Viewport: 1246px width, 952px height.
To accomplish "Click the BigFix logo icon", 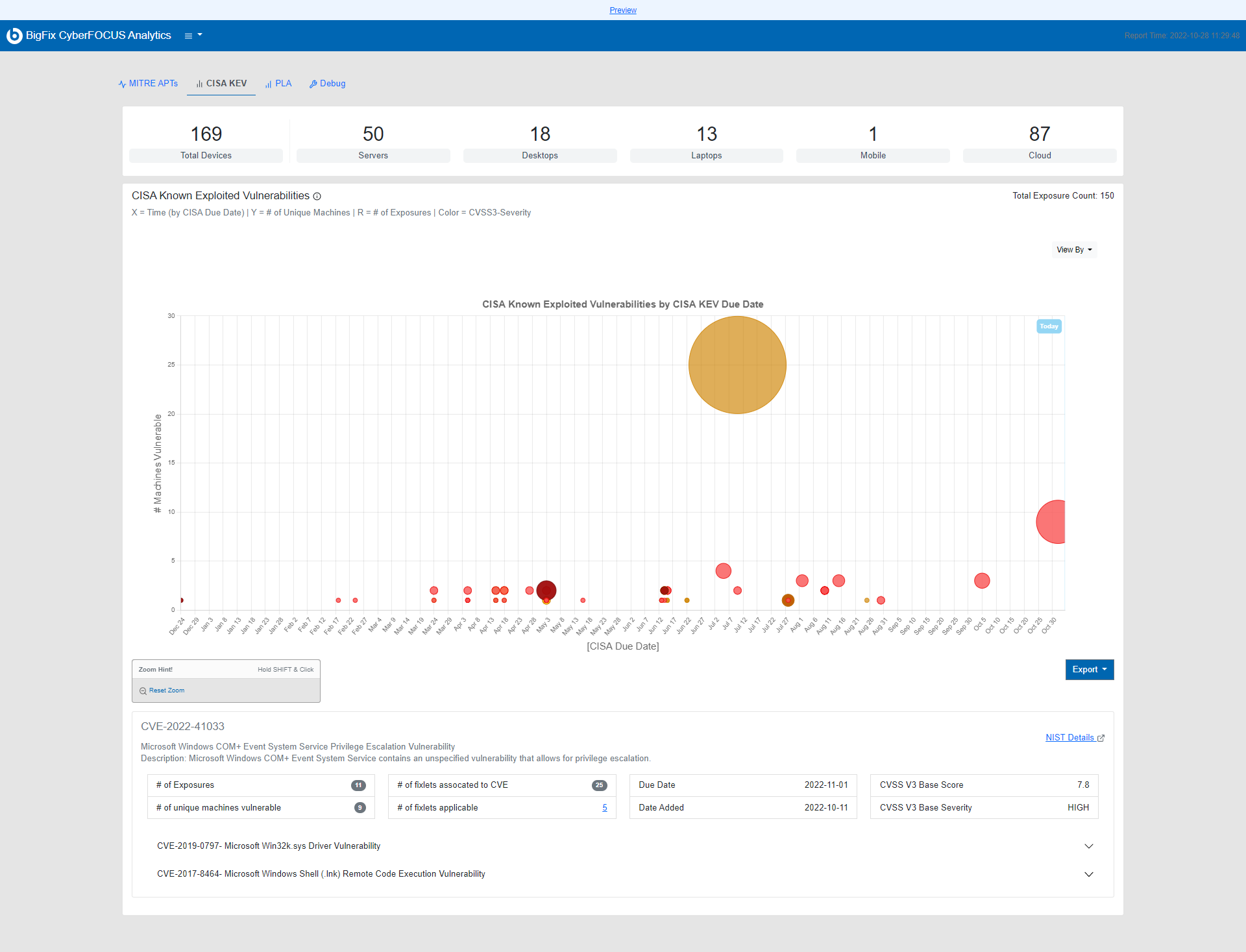I will [x=14, y=36].
